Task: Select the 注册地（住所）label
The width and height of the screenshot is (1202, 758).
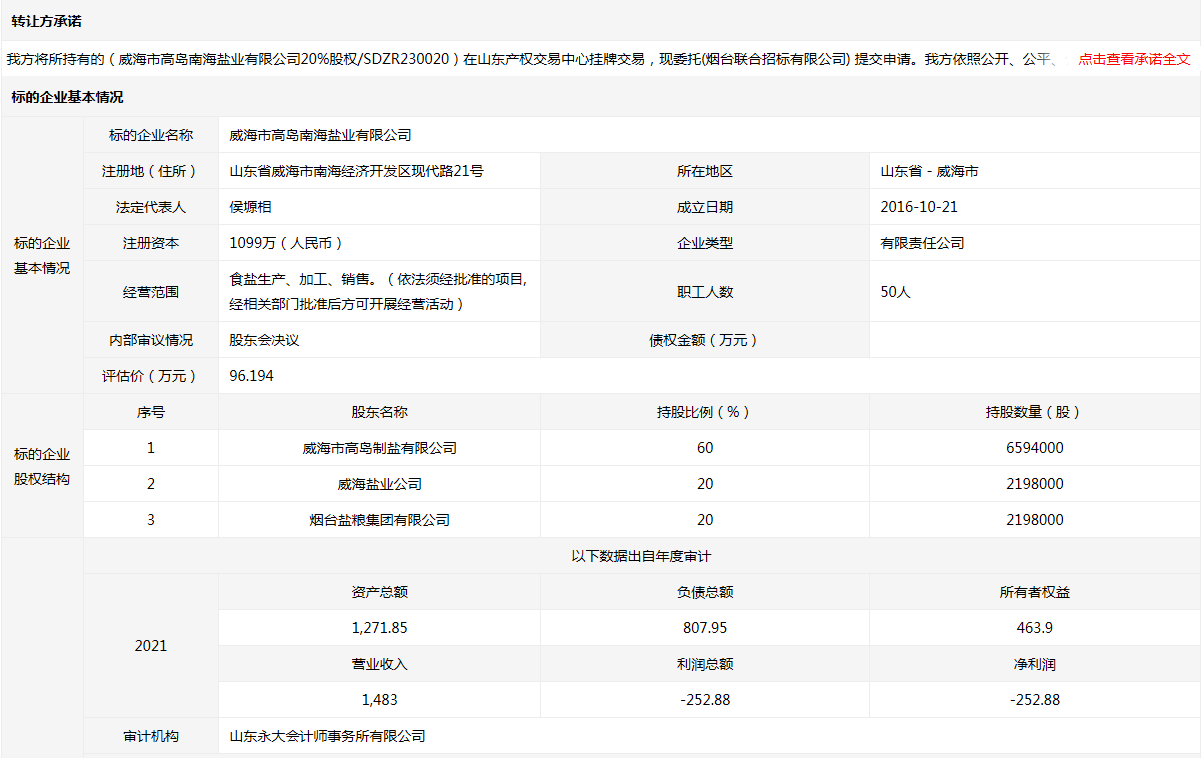Action: [151, 171]
